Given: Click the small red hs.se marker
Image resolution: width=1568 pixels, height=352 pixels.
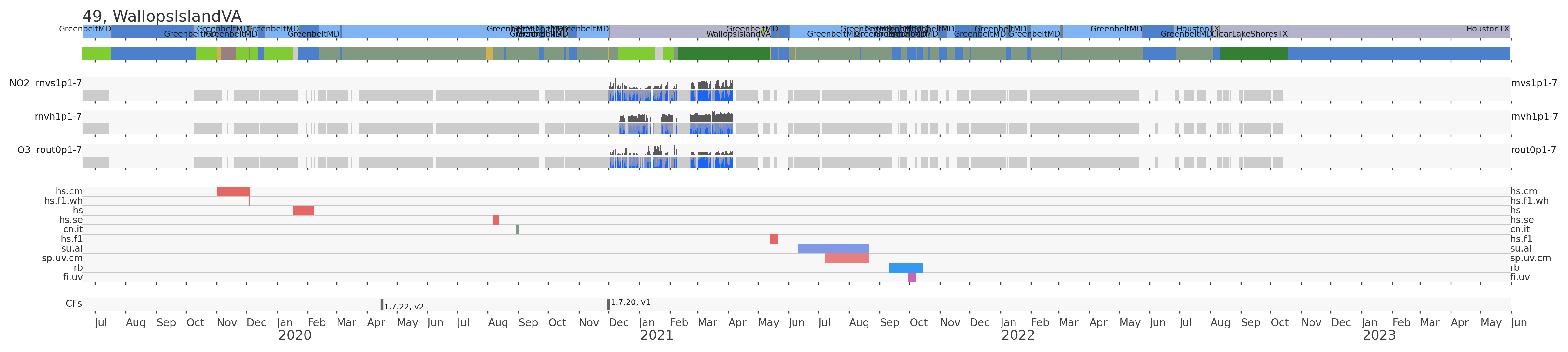Looking at the screenshot, I should (496, 220).
